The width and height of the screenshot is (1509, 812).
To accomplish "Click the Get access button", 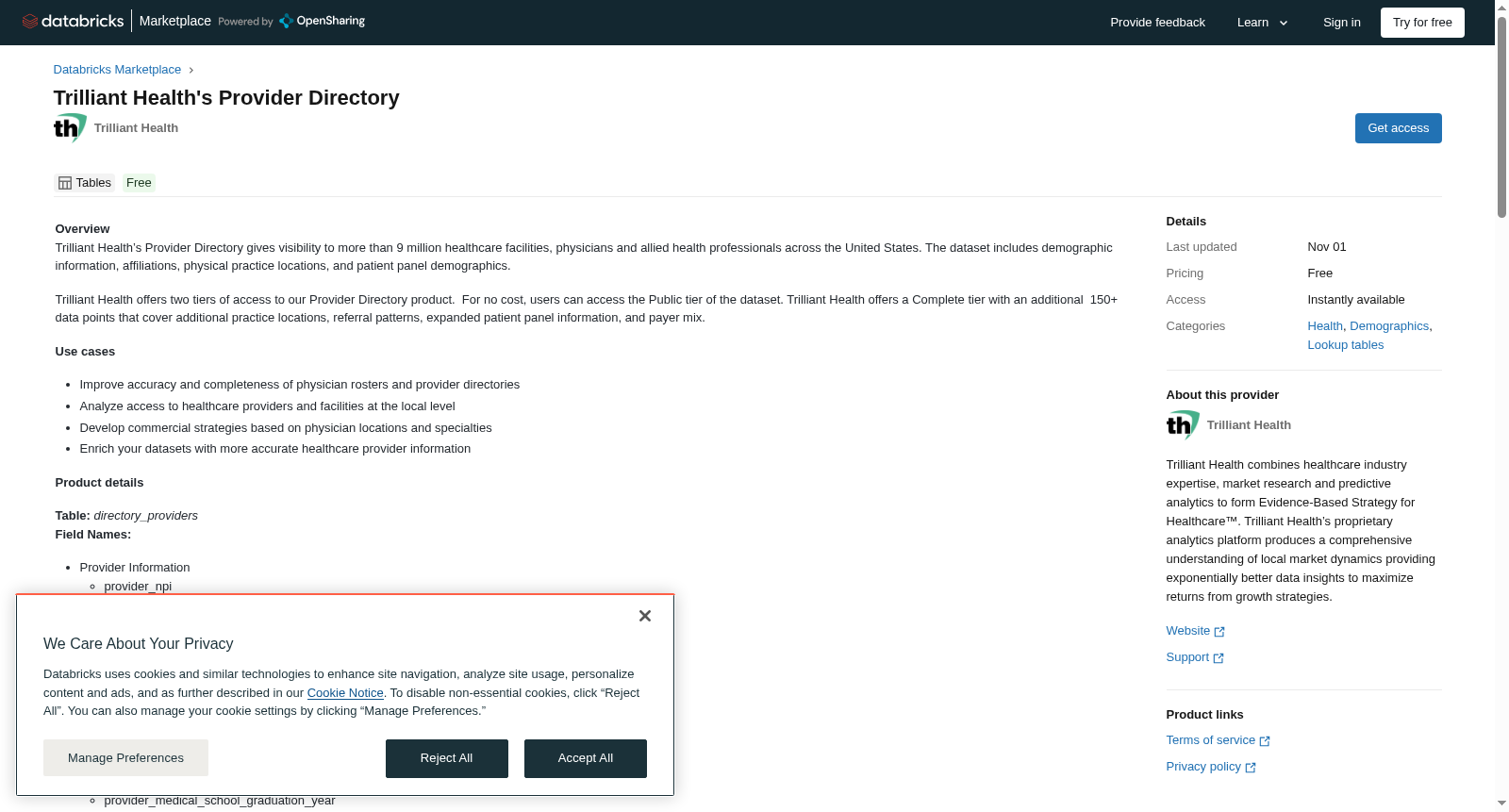I will (x=1398, y=128).
